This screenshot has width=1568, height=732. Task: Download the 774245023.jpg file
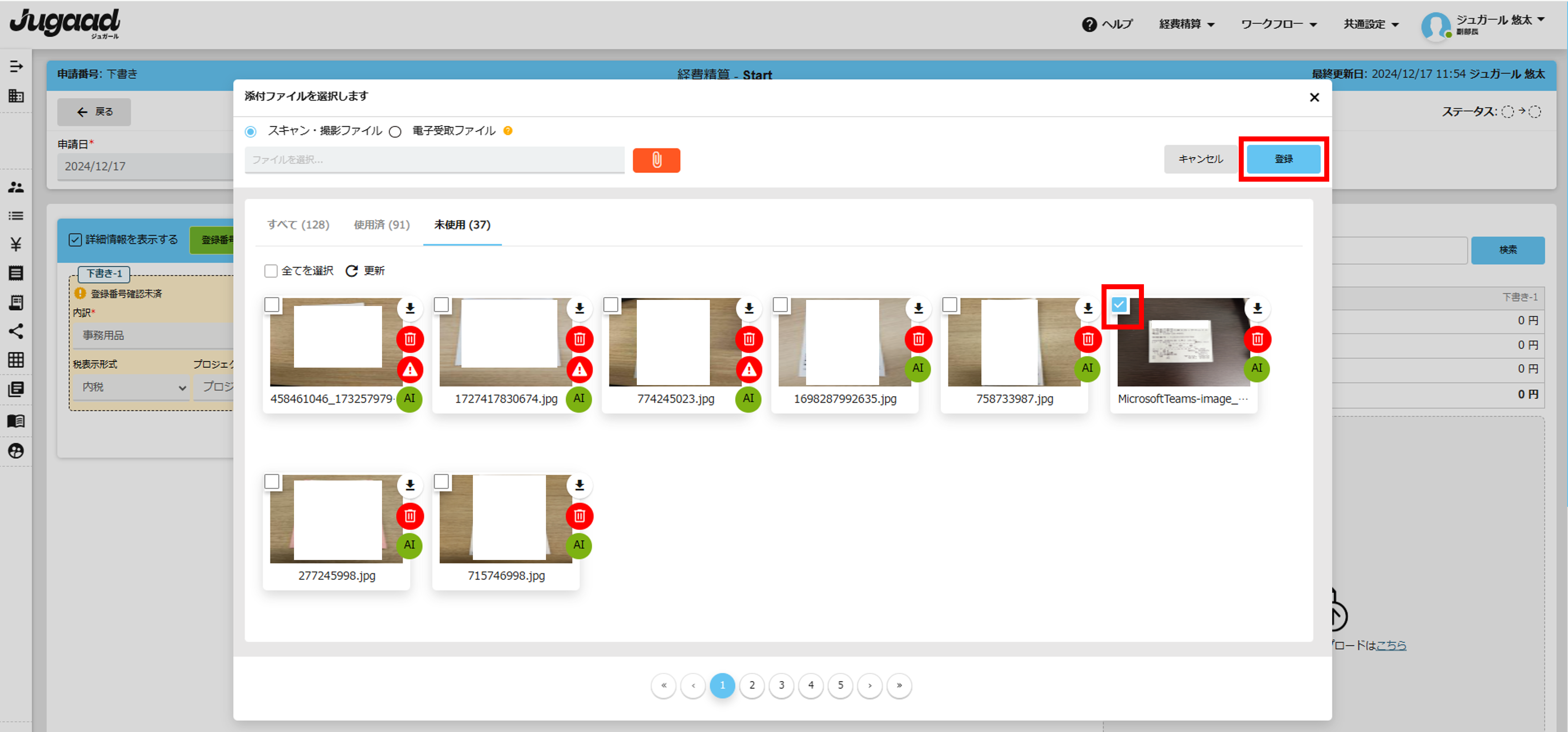click(x=749, y=308)
